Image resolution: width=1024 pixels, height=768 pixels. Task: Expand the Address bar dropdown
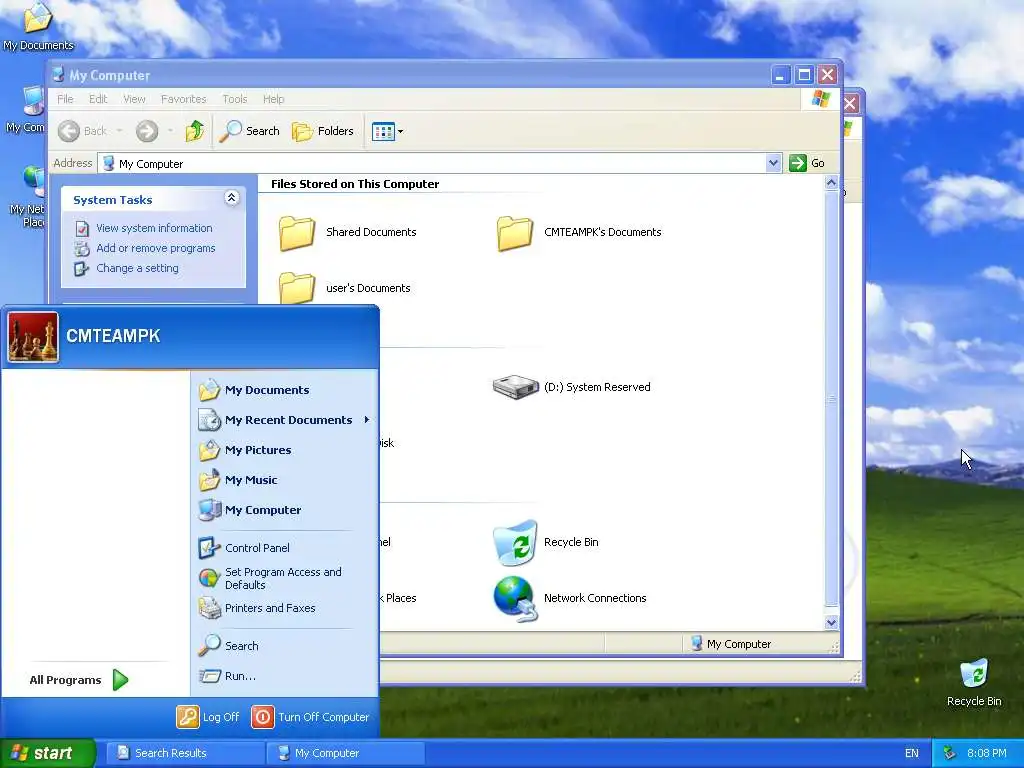point(773,163)
